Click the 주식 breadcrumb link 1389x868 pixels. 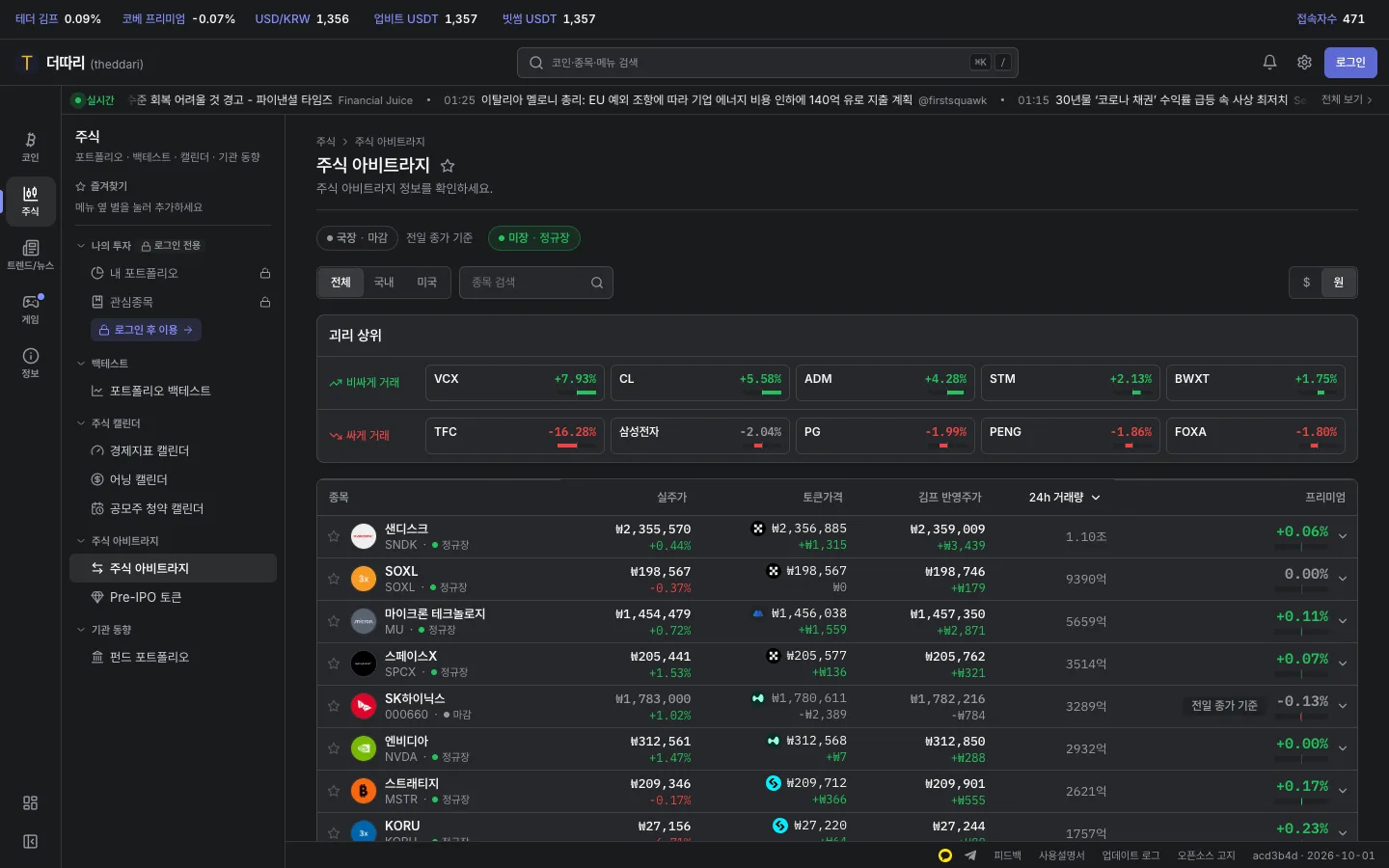326,142
